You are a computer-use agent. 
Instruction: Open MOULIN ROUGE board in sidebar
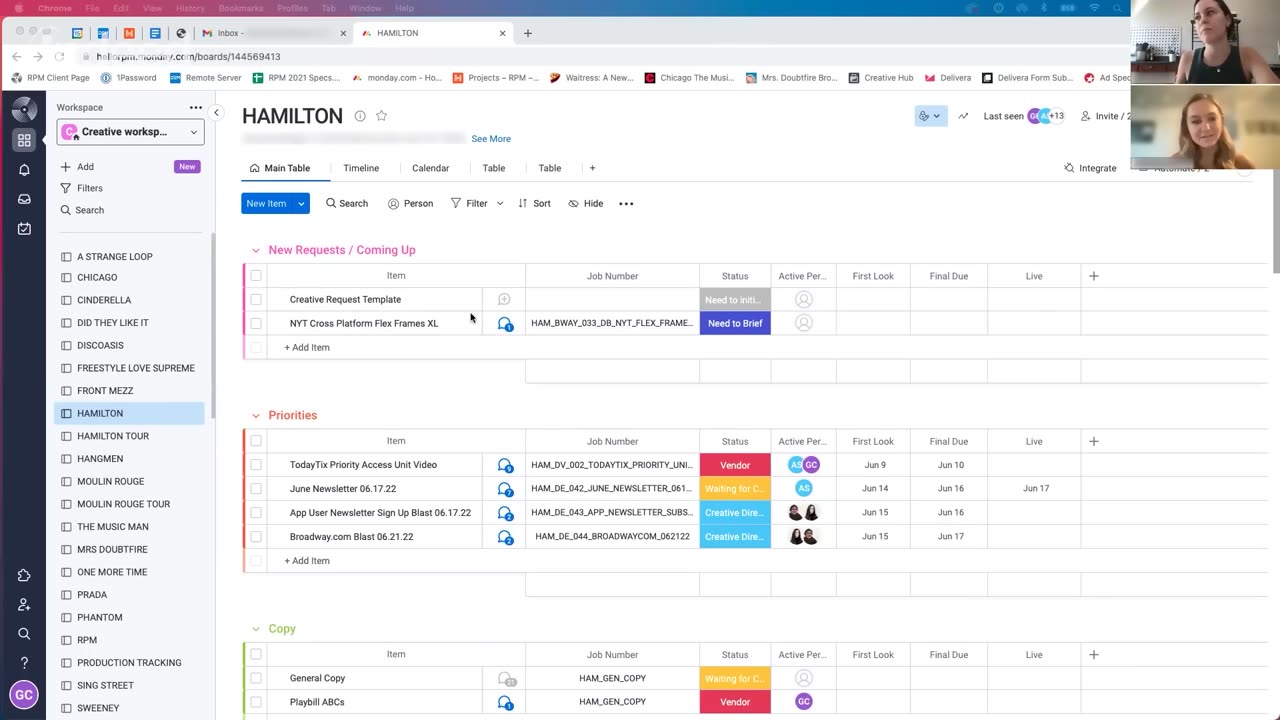tap(110, 481)
